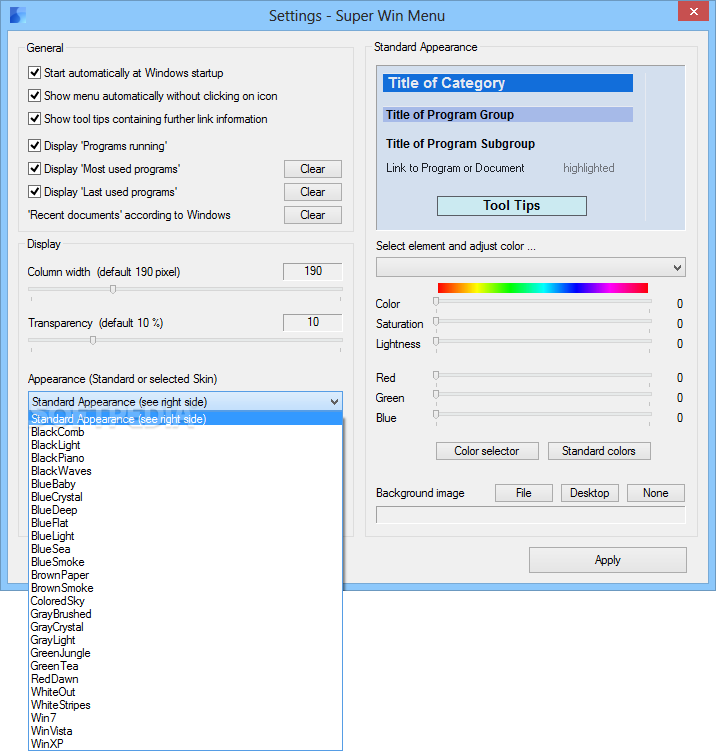Pick the BrownPaper skin option

tap(186, 575)
